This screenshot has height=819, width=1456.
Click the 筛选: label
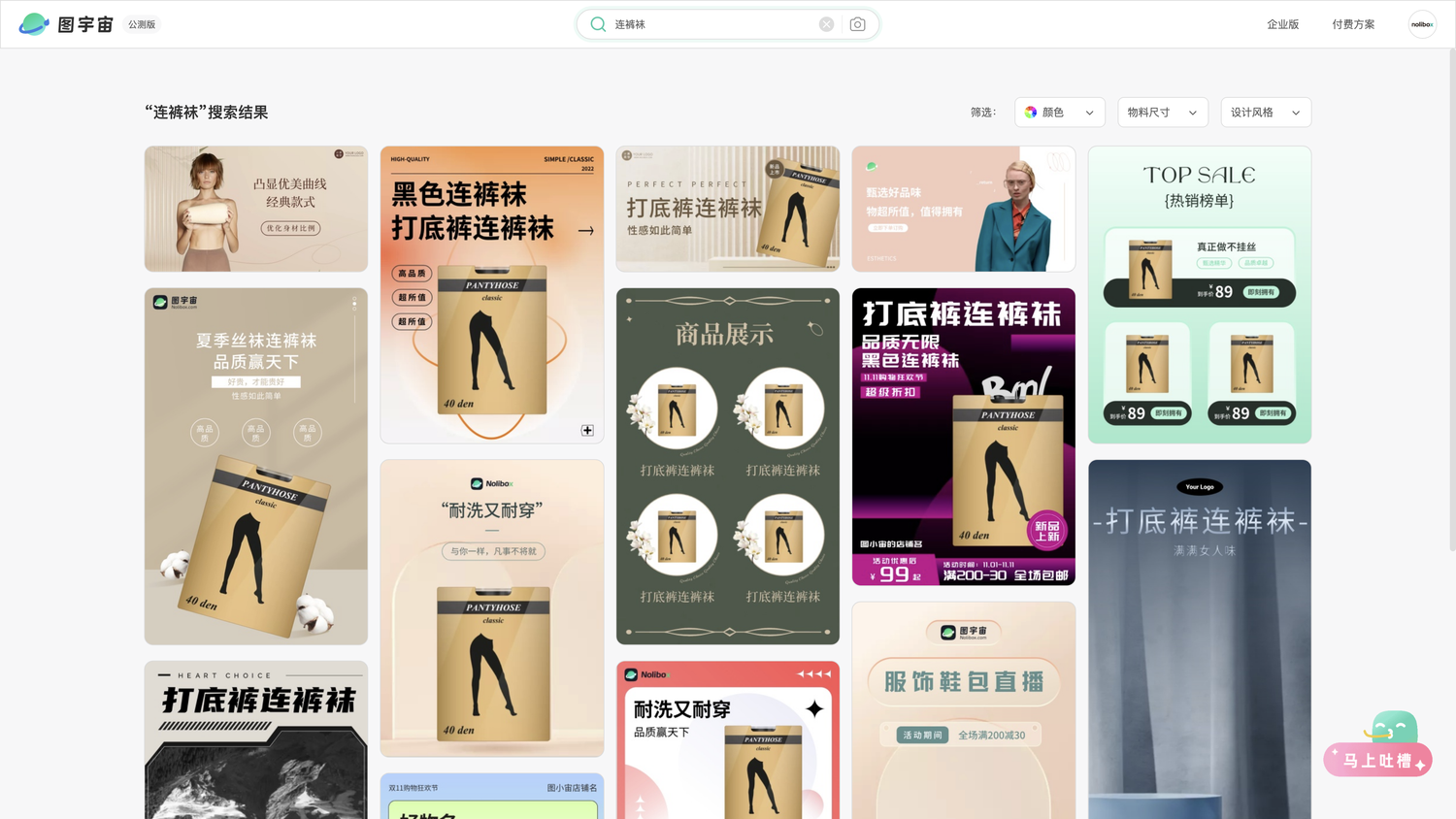(x=983, y=113)
